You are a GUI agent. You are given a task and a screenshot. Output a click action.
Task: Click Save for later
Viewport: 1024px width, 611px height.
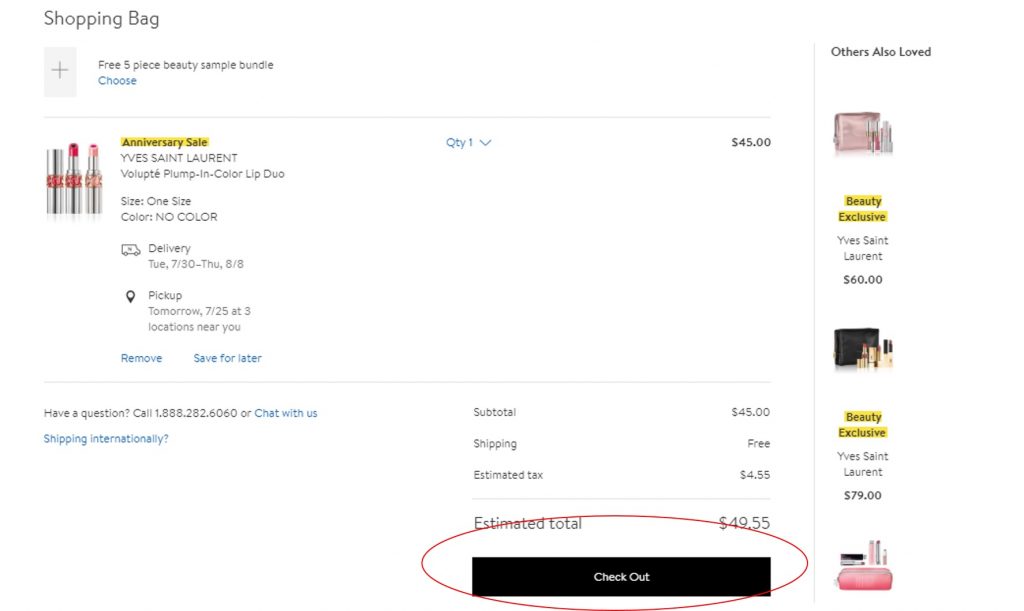coord(227,358)
